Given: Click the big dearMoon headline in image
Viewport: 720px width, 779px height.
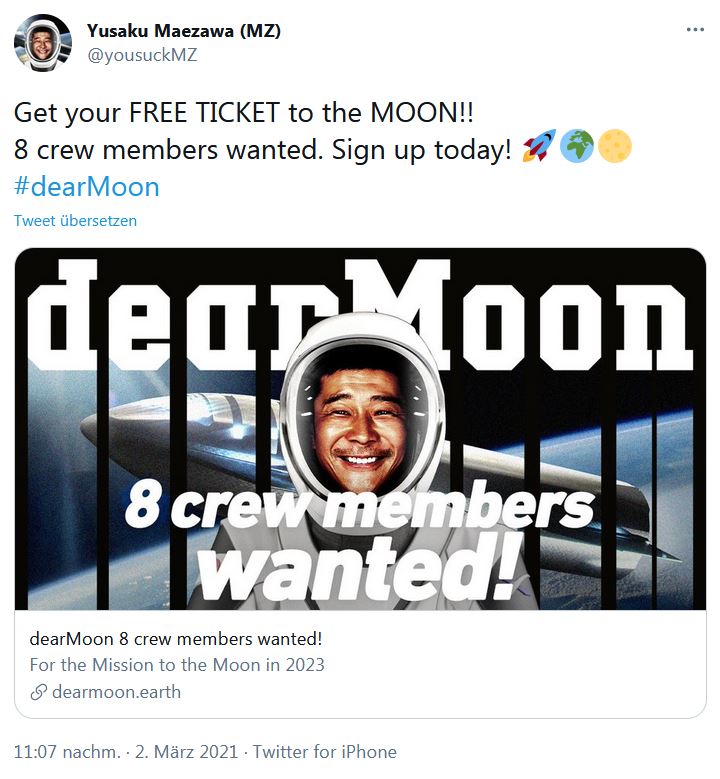Looking at the screenshot, I should (x=360, y=315).
